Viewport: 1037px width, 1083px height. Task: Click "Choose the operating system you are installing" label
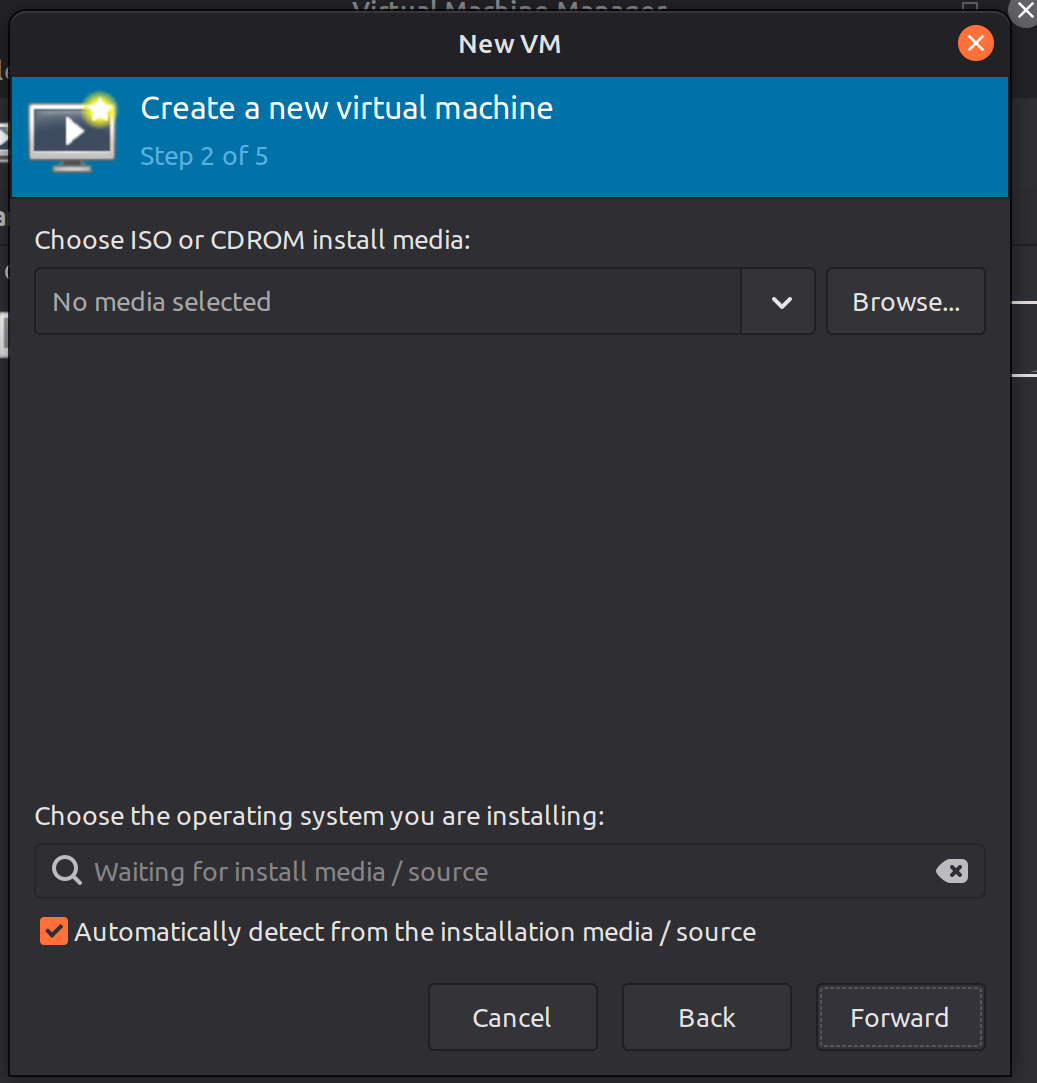point(319,816)
